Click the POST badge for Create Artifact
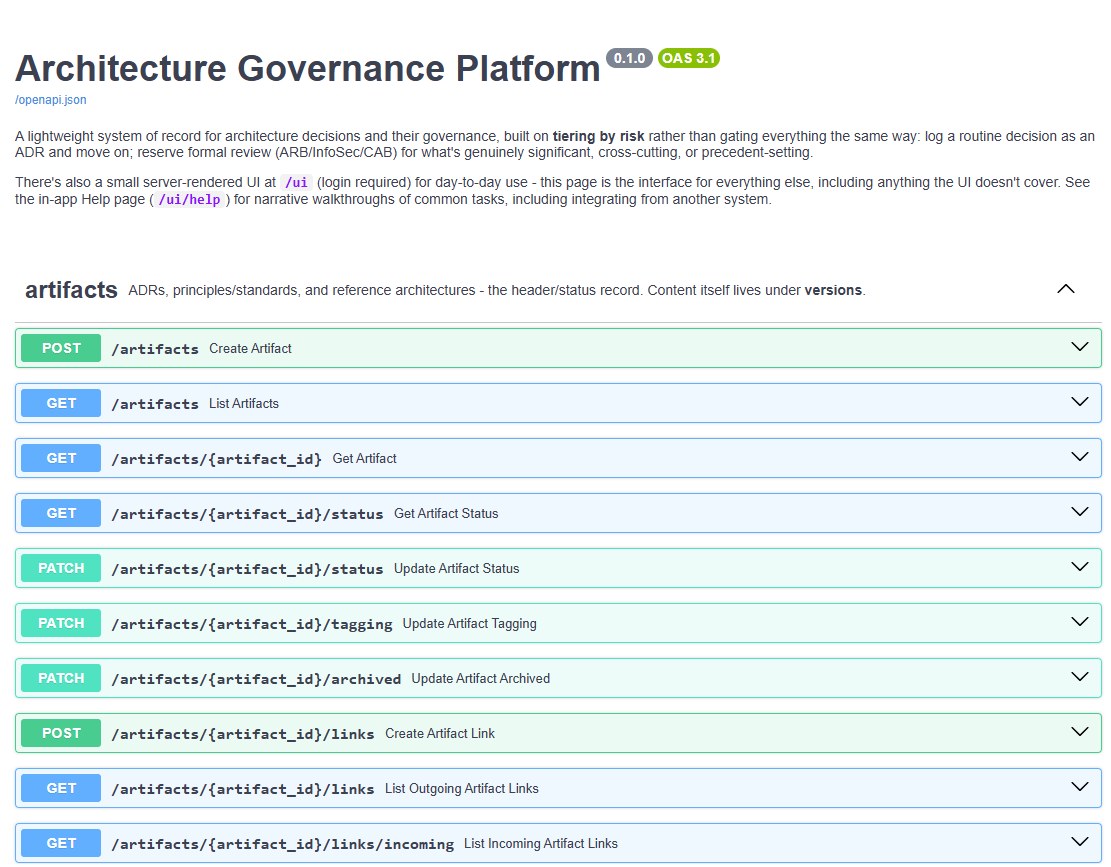The height and width of the screenshot is (867, 1111). coord(61,348)
